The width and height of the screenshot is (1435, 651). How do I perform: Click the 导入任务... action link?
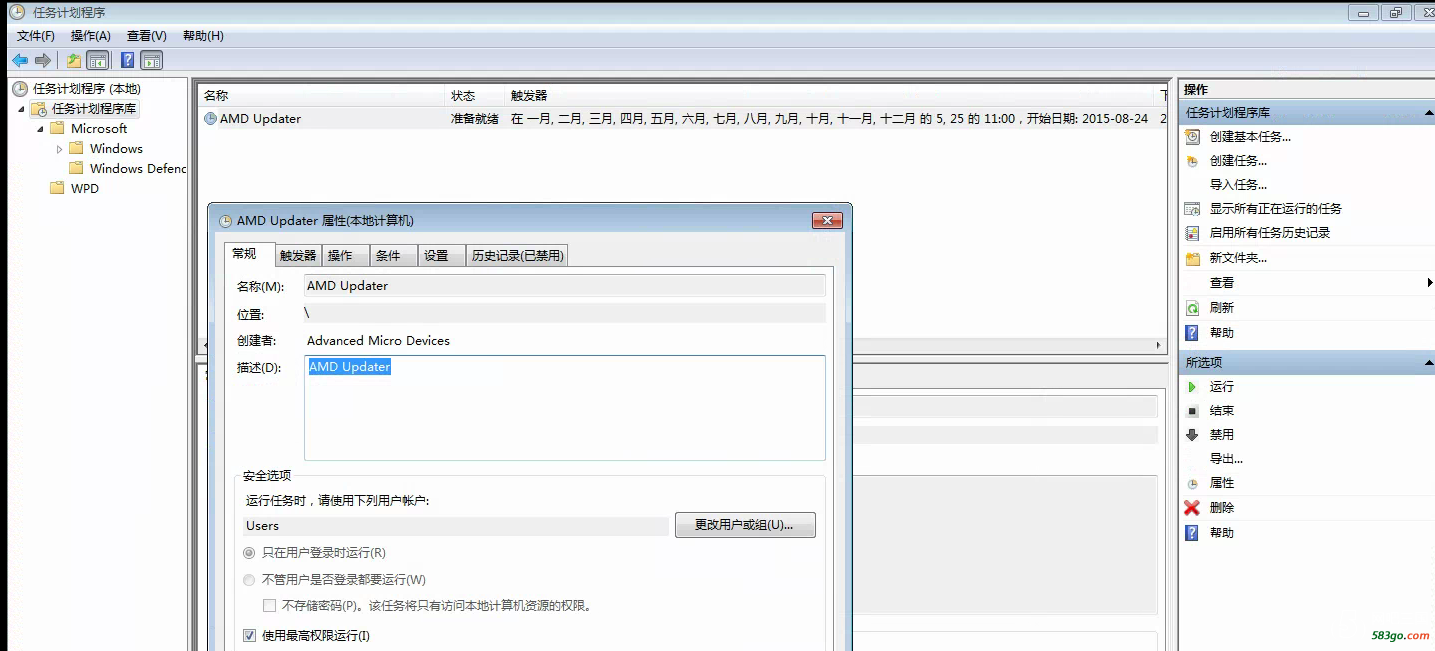1238,185
